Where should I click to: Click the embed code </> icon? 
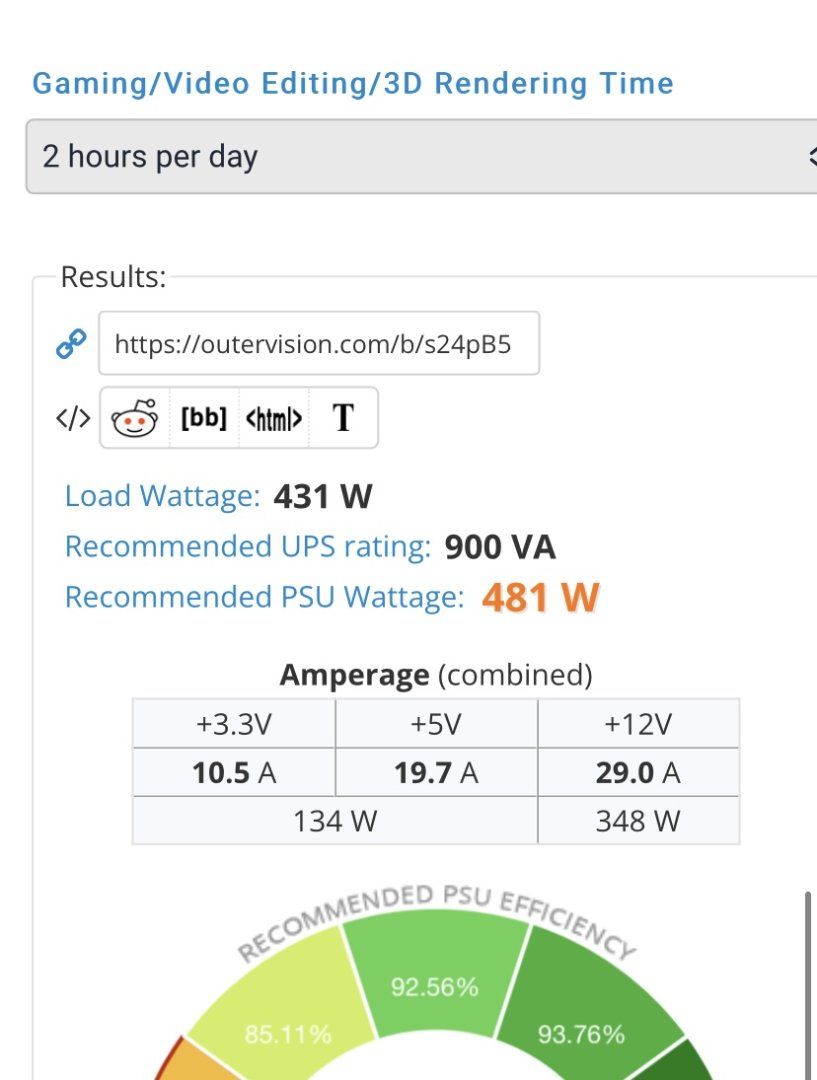tap(73, 418)
